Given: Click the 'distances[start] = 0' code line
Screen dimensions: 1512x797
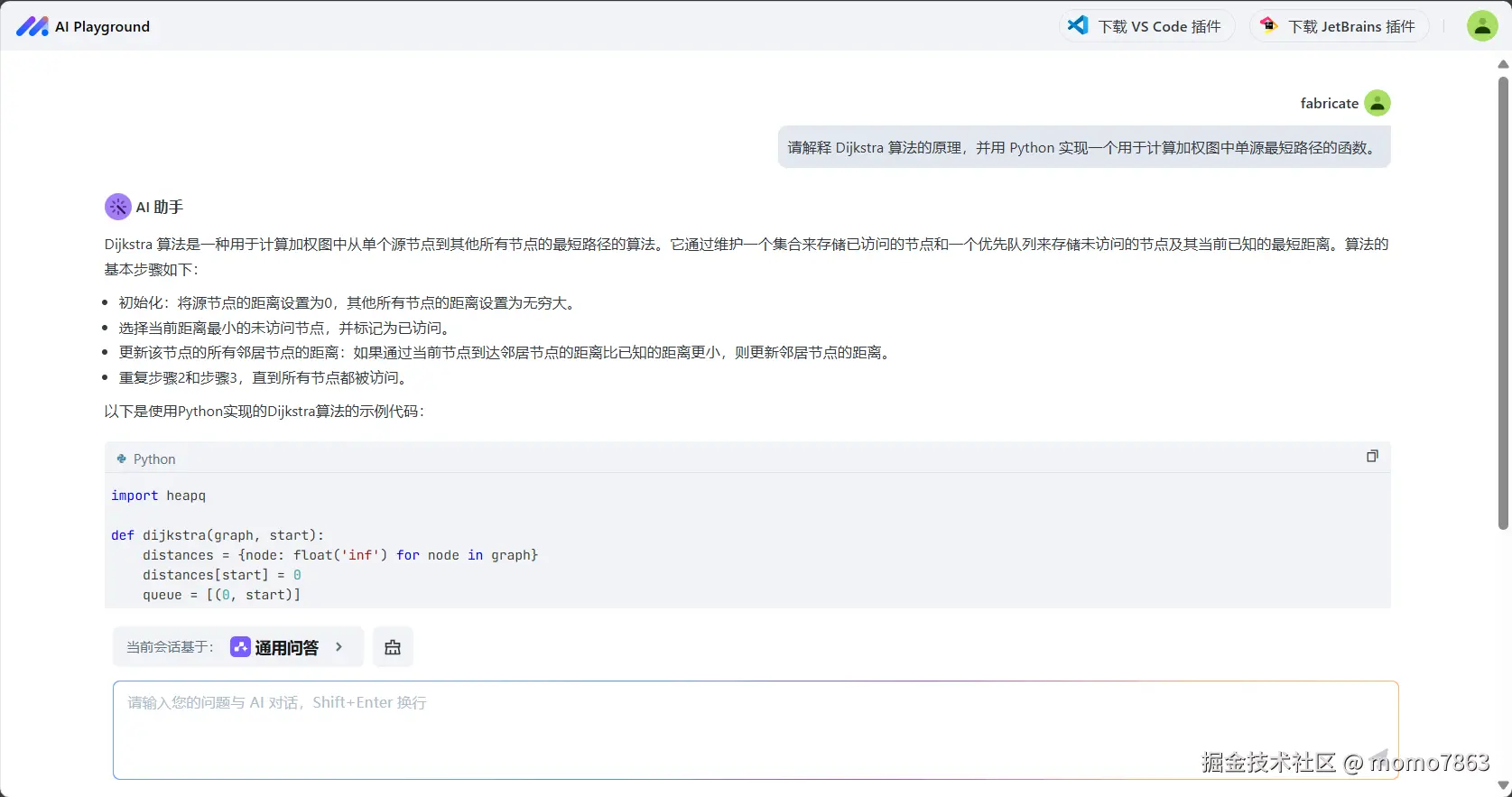Looking at the screenshot, I should click(222, 575).
